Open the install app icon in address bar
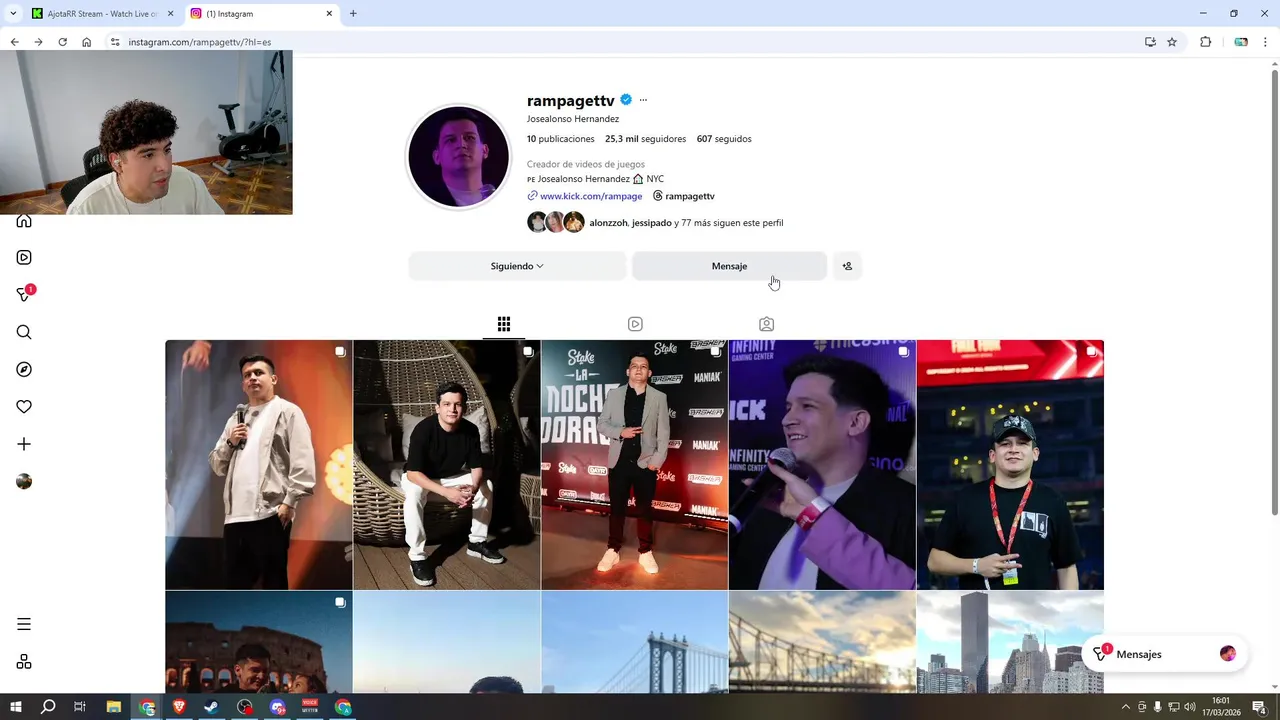Viewport: 1280px width, 720px height. pos(1150,42)
